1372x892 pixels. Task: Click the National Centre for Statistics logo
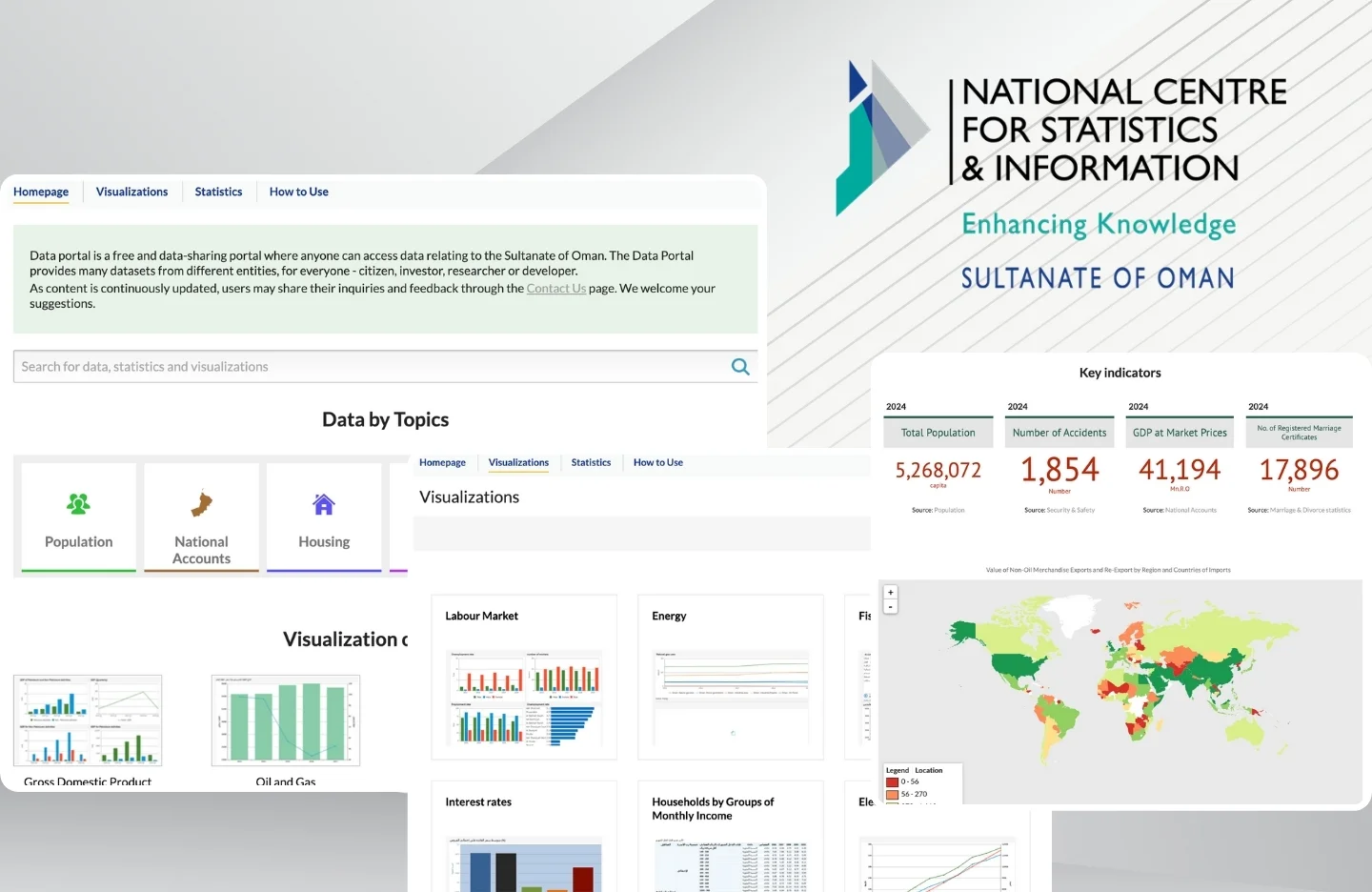[x=880, y=136]
